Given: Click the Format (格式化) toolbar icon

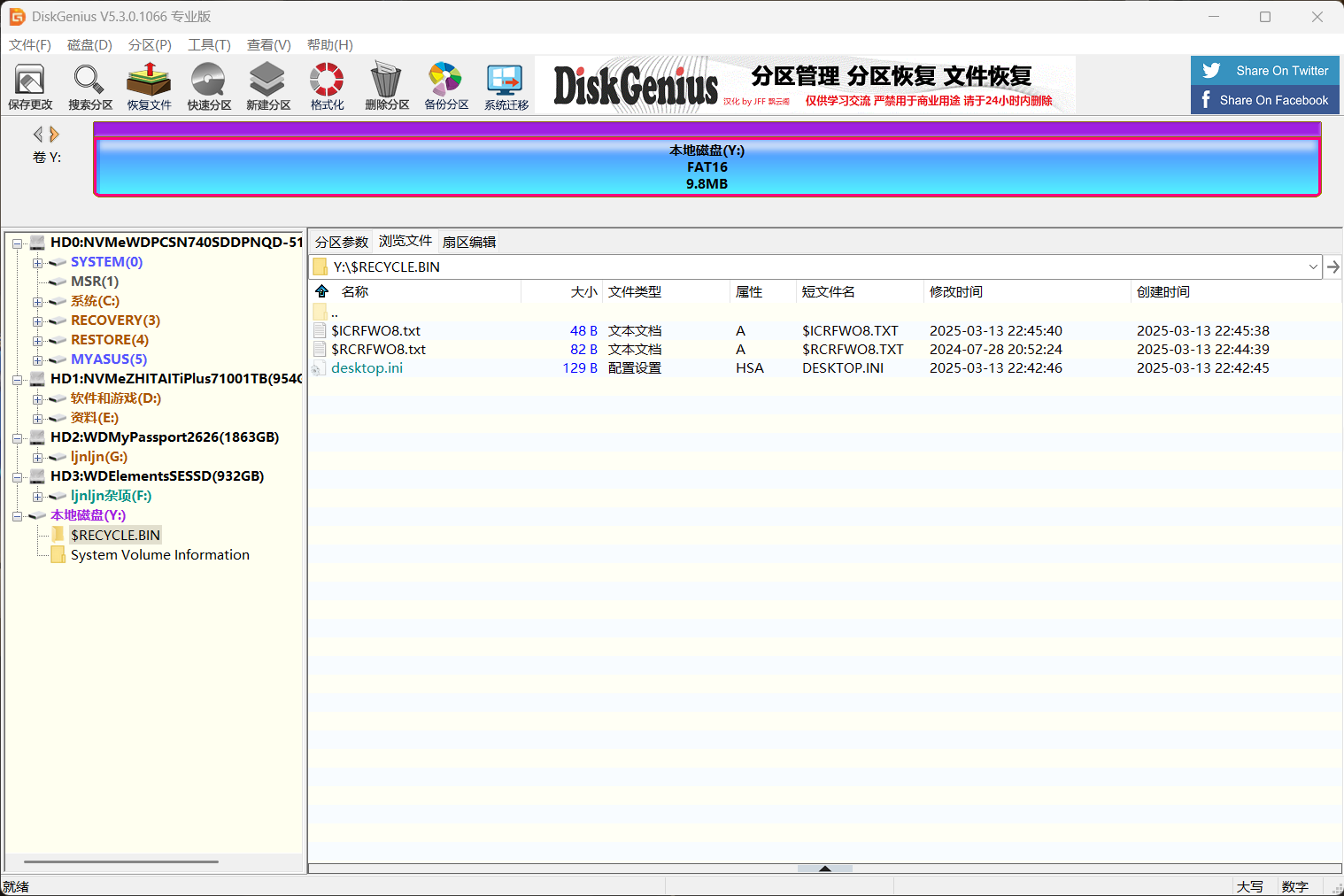Looking at the screenshot, I should tap(327, 86).
